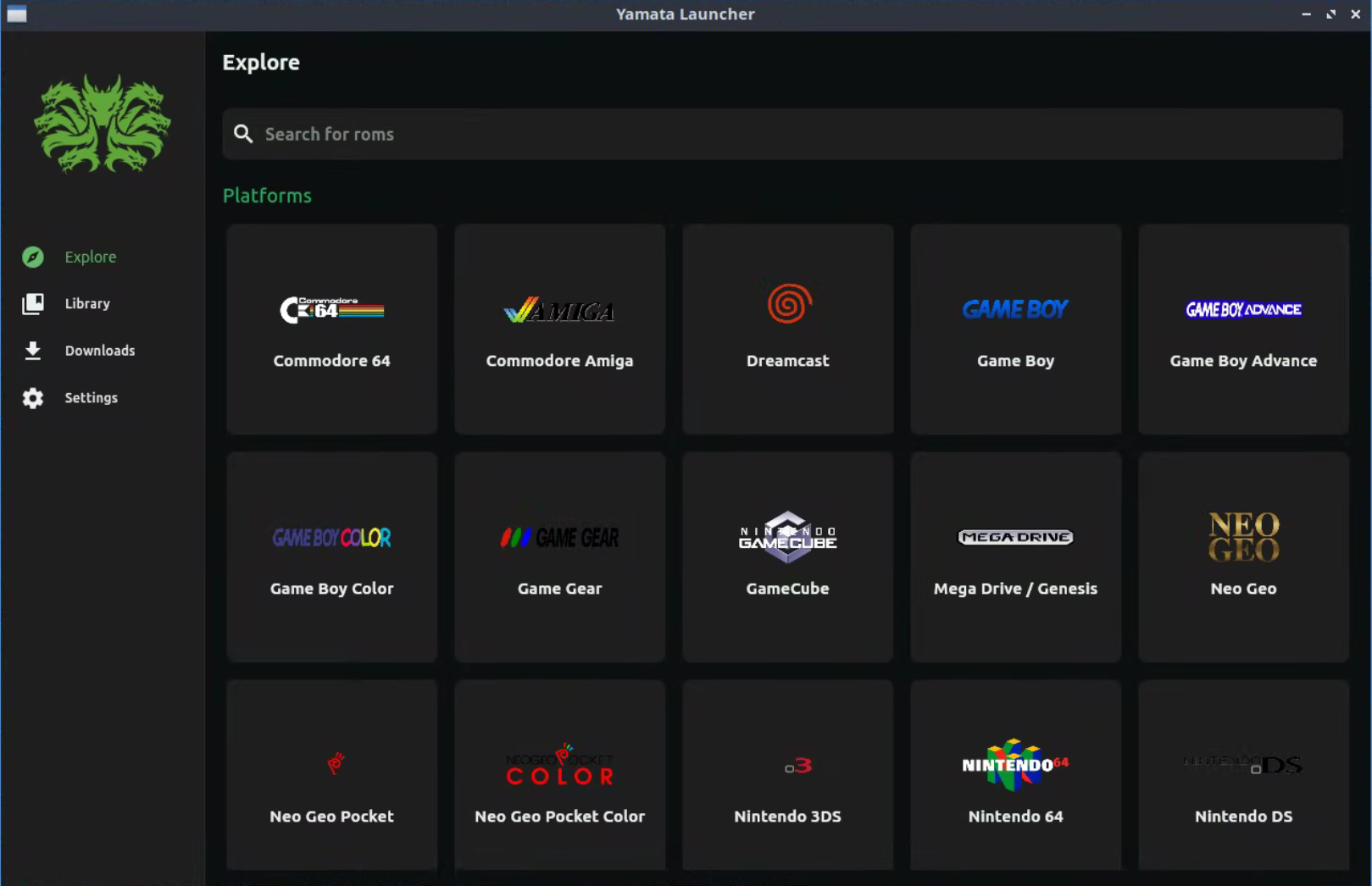Screen dimensions: 1372x886
Task: Click the search magnifier icon
Action: (x=243, y=134)
